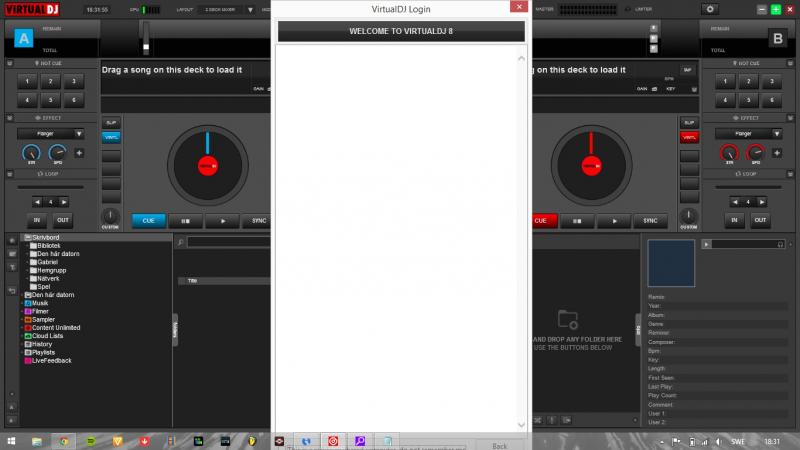Click the plus icon beside deck A effect knobs
The height and width of the screenshot is (450, 800).
pos(78,153)
